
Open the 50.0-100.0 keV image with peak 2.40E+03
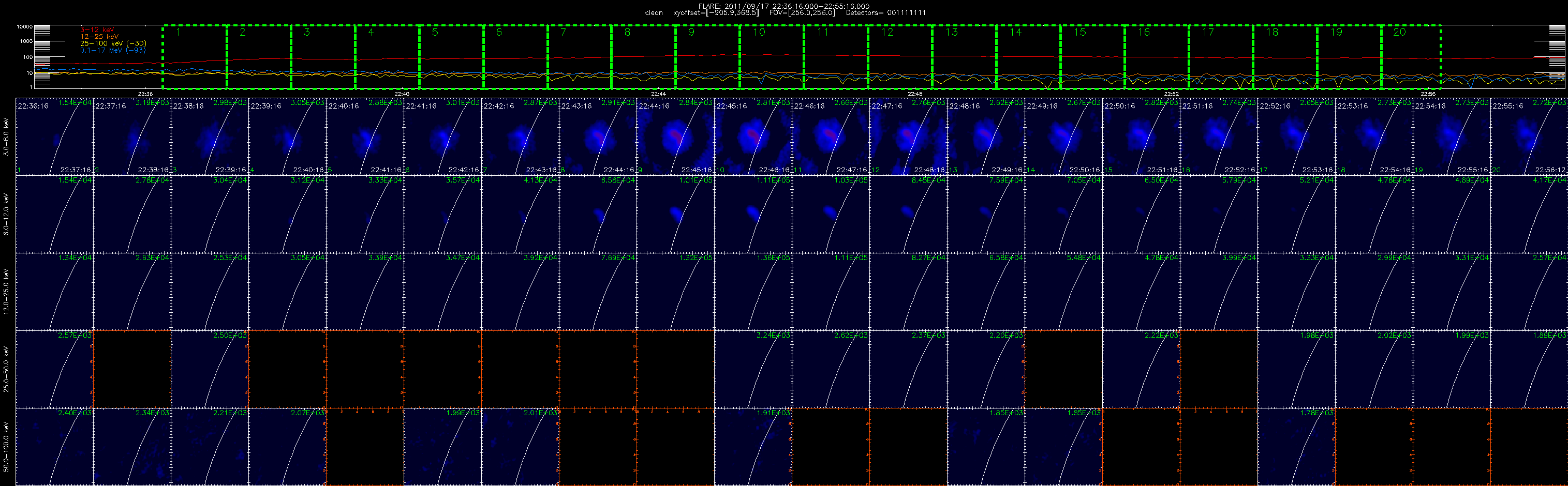click(54, 447)
